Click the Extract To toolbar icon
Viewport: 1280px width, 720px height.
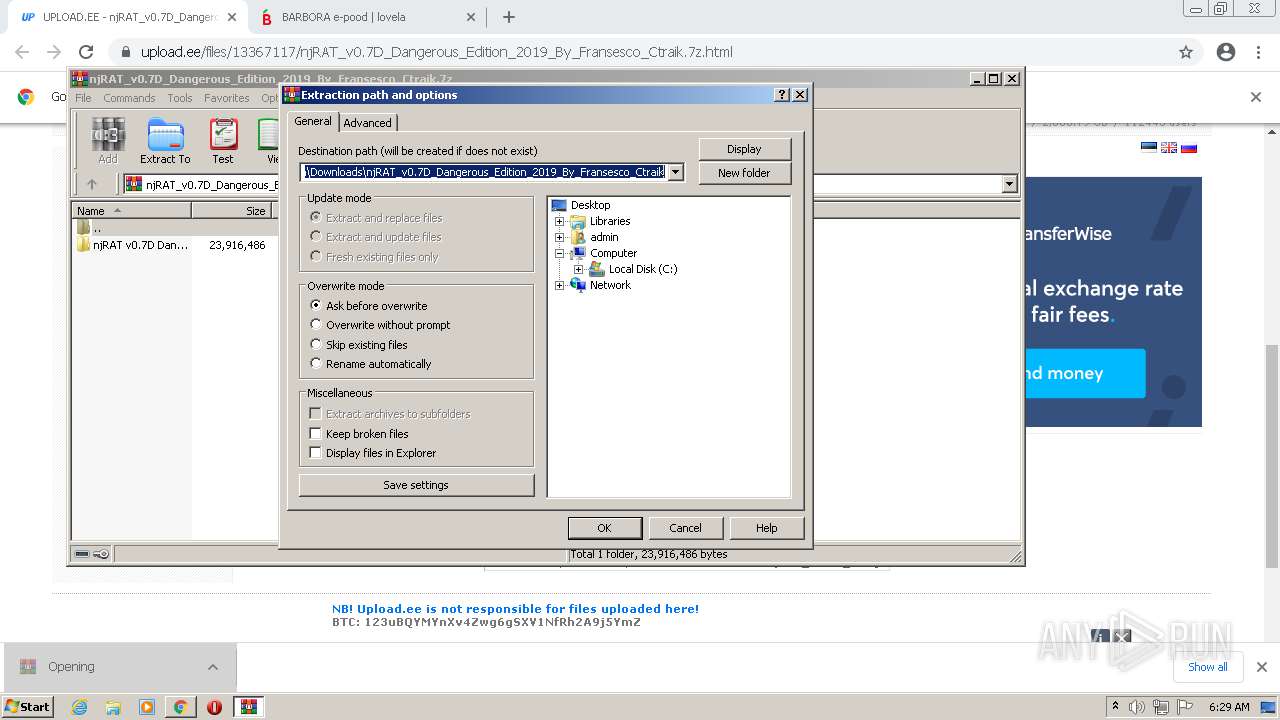(165, 140)
